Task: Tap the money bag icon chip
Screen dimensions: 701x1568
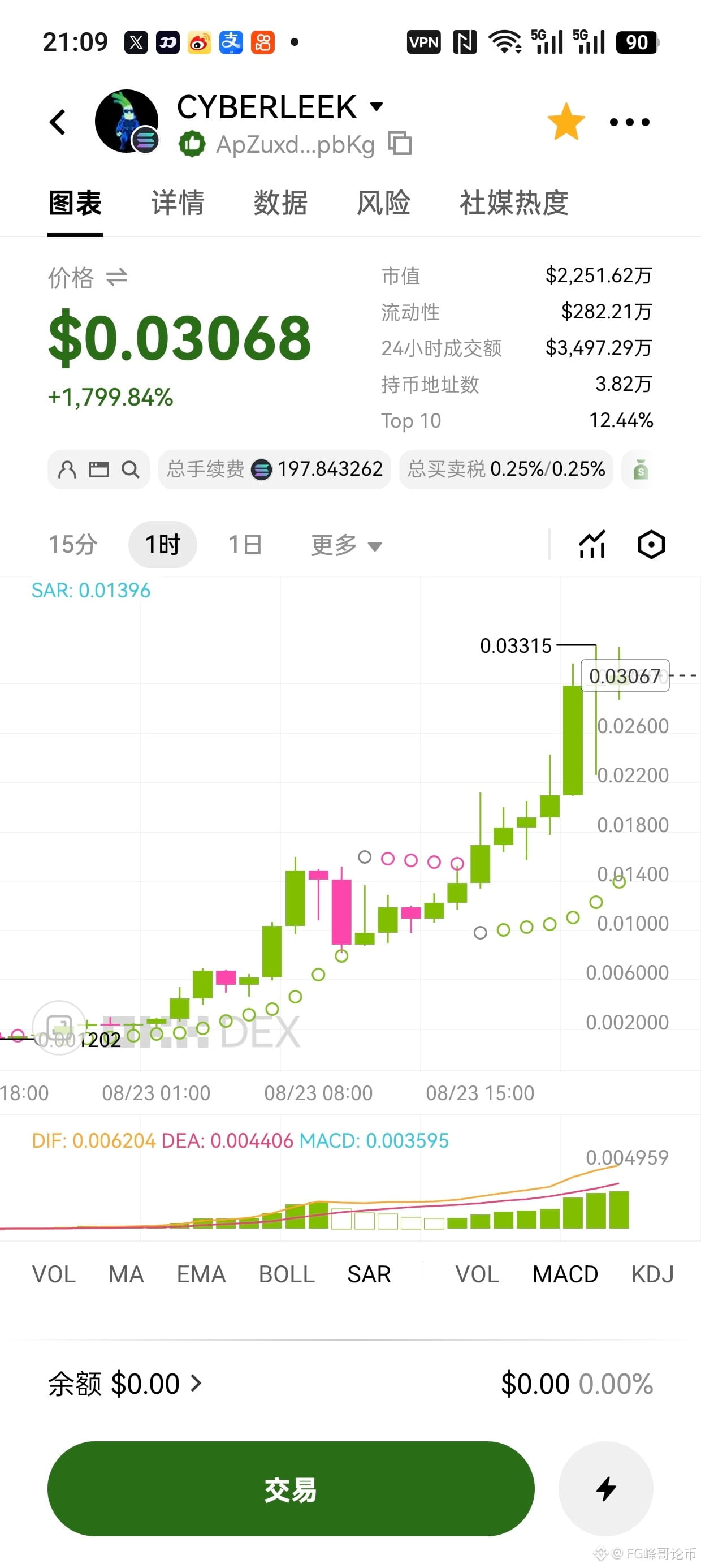Action: [640, 470]
